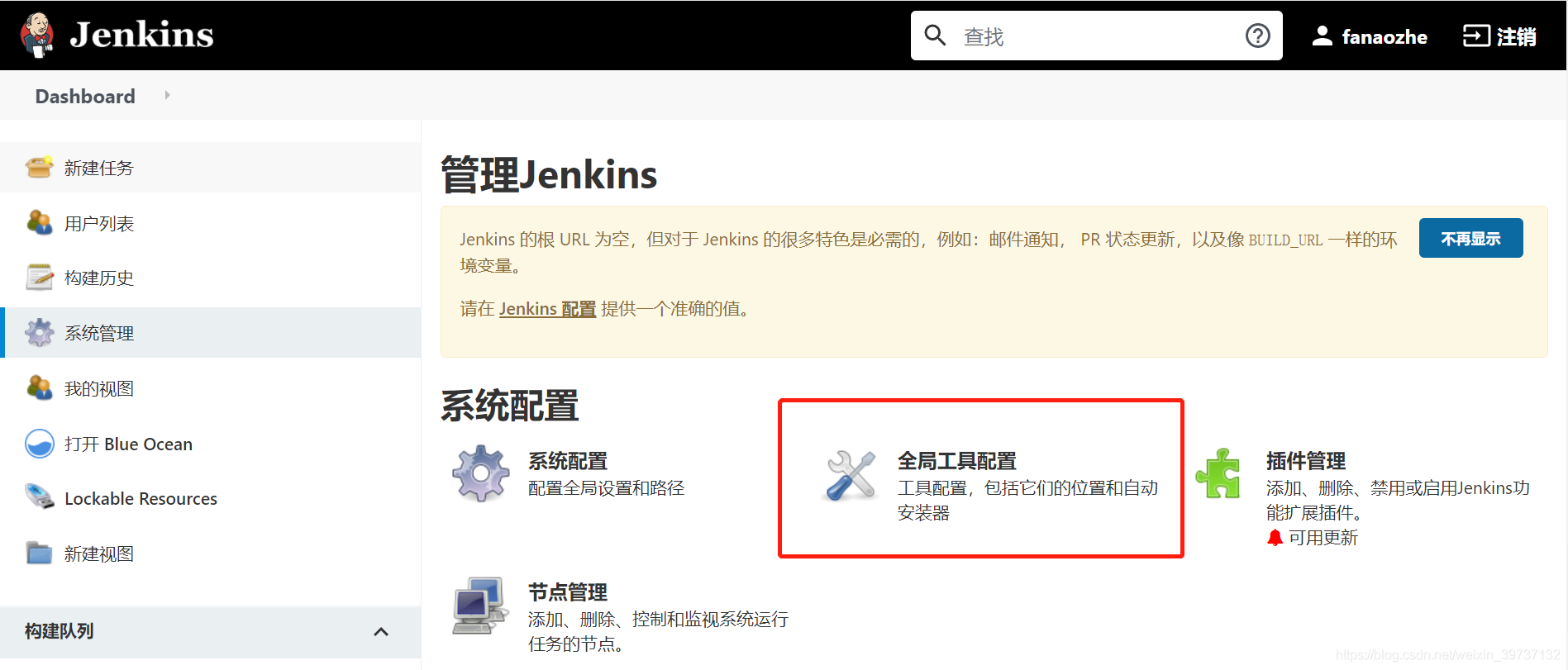Image resolution: width=1568 pixels, height=670 pixels.
Task: Click the 我的视图 people icon
Action: (40, 388)
